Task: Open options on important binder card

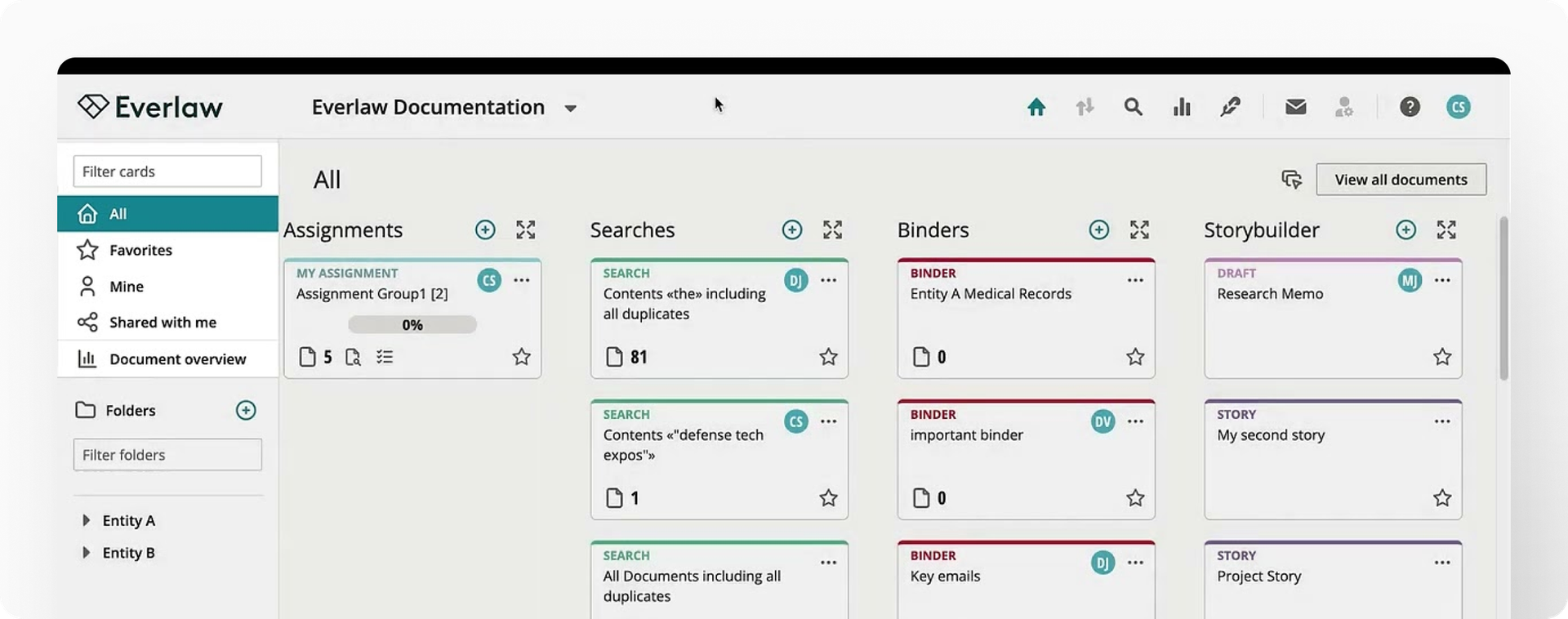Action: pyautogui.click(x=1135, y=421)
